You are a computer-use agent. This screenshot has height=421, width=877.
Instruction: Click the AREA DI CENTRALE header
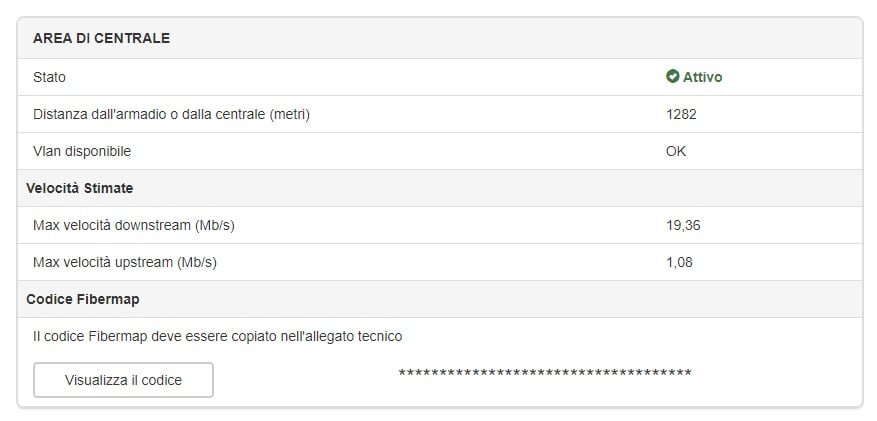click(101, 39)
